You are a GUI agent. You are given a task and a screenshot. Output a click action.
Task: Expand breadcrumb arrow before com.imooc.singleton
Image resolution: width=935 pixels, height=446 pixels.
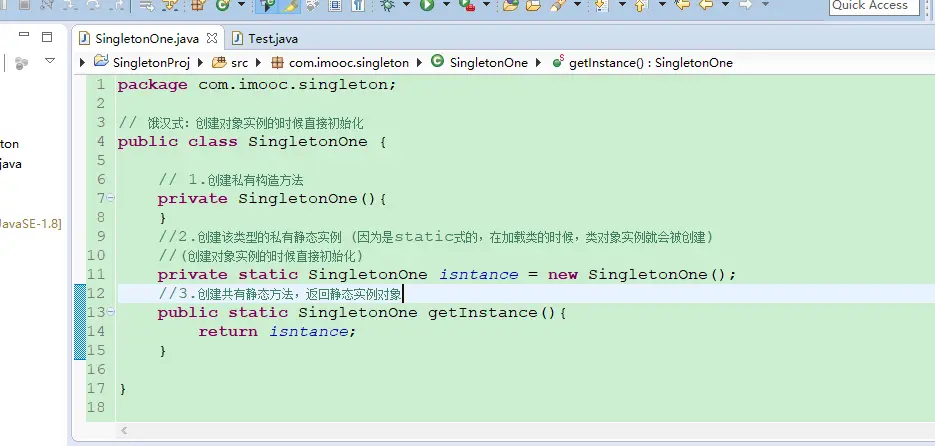(x=258, y=62)
